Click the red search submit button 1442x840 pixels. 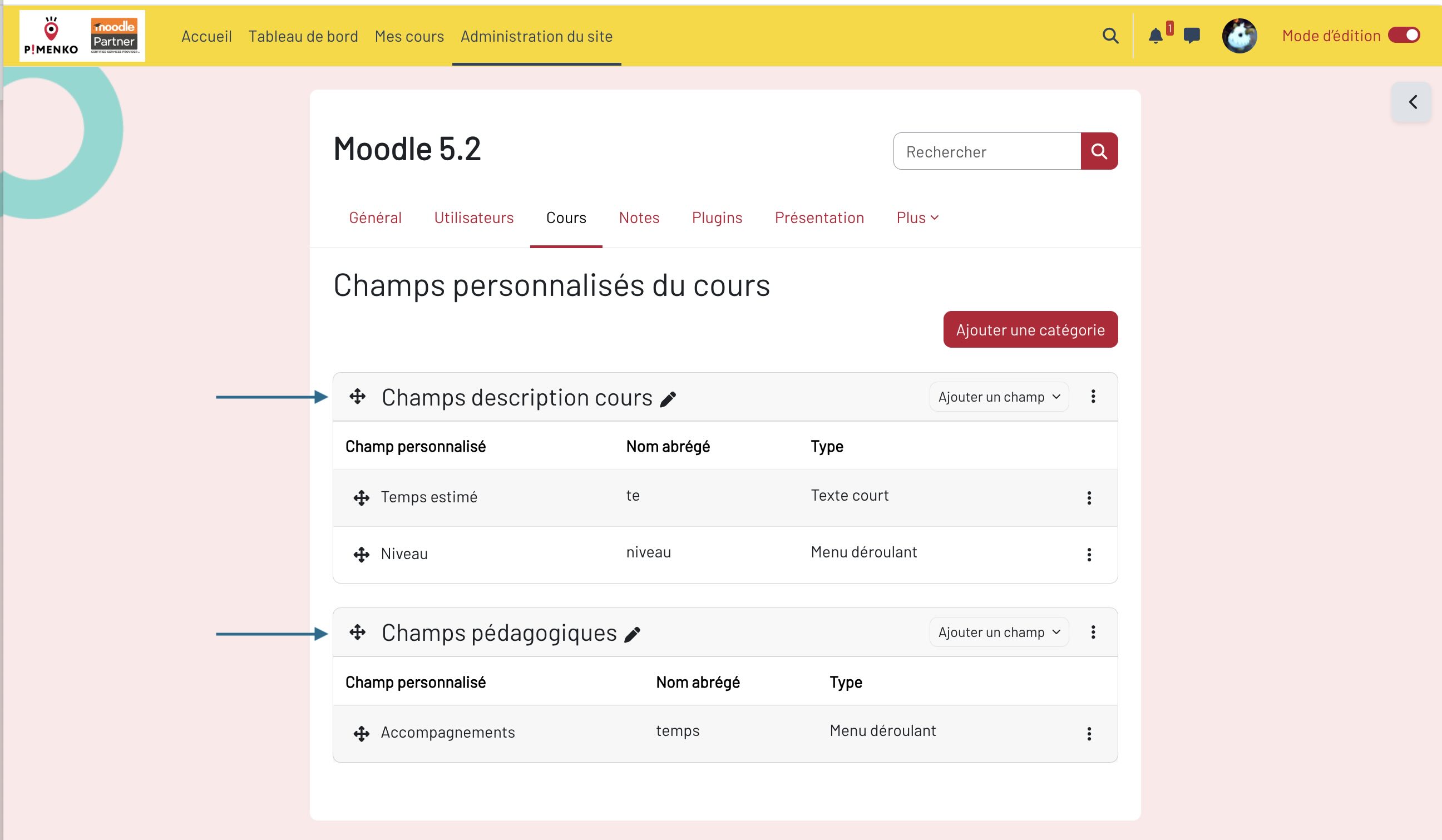1099,152
